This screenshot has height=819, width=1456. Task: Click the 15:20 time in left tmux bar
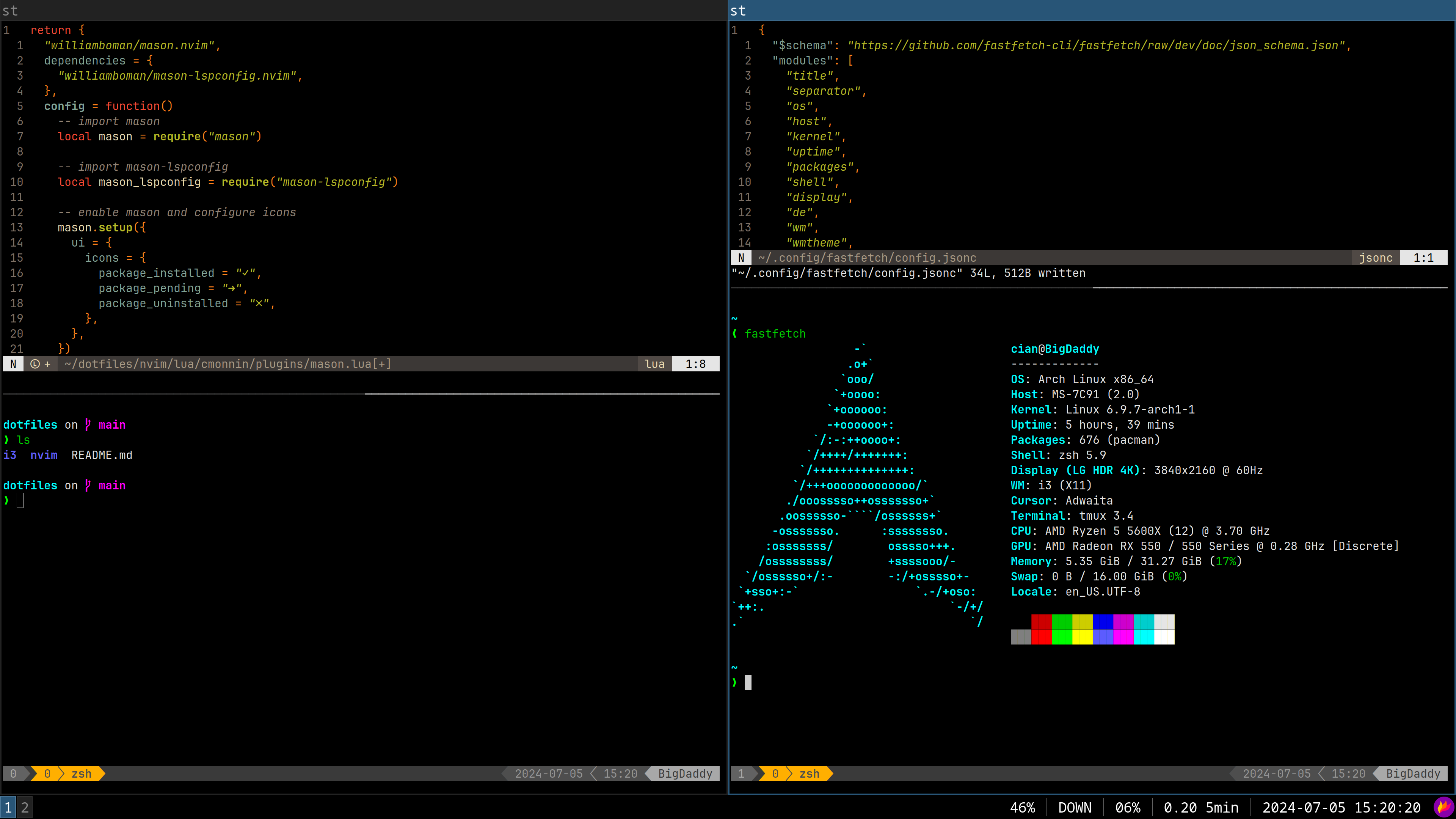[x=620, y=774]
